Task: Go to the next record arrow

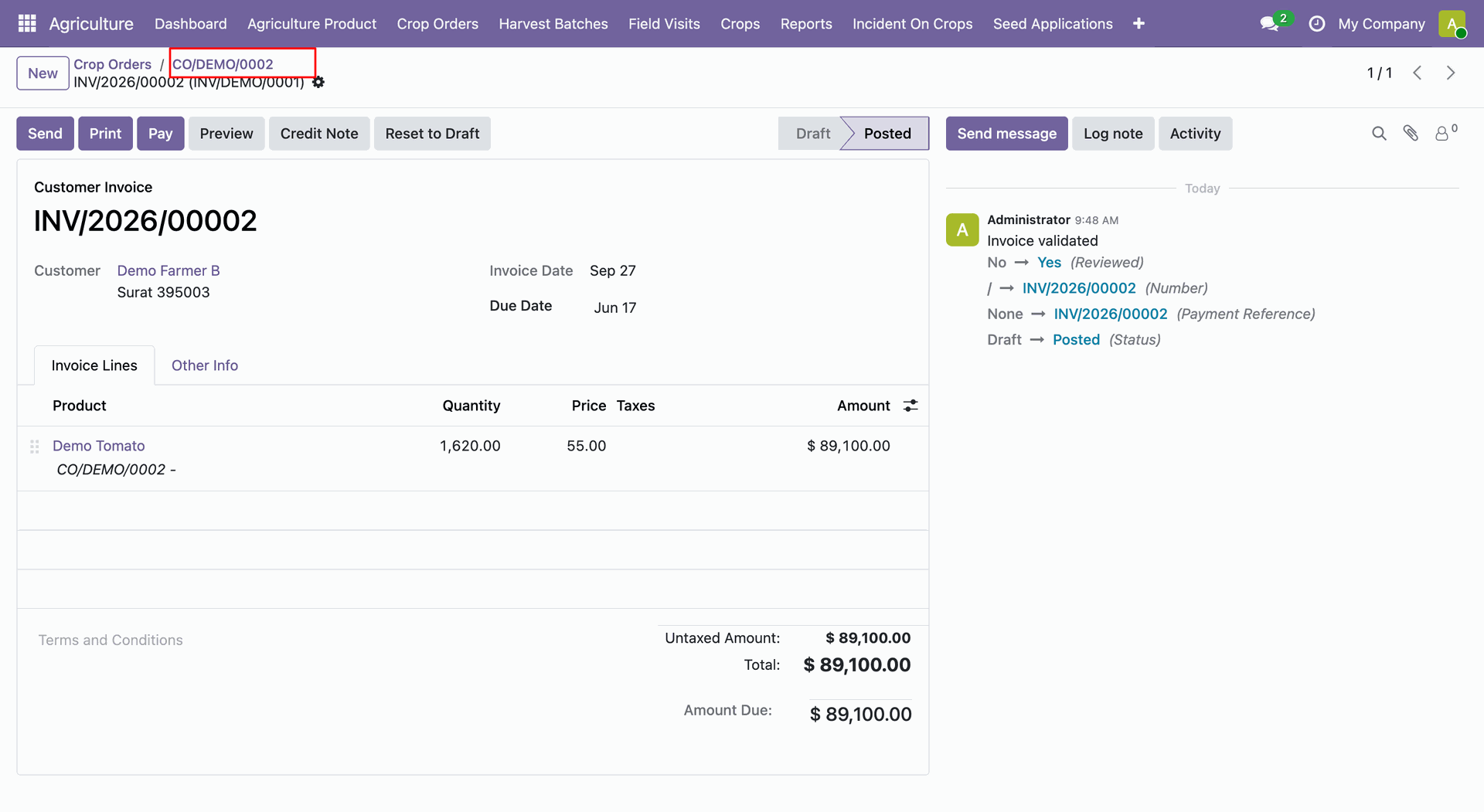Action: 1451,73
